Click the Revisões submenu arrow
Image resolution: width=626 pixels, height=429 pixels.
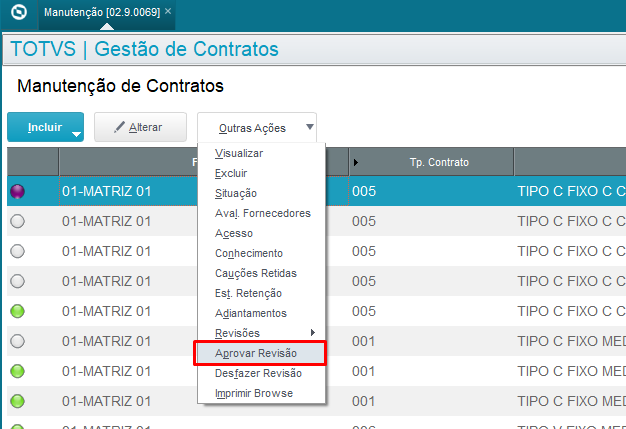(x=313, y=332)
